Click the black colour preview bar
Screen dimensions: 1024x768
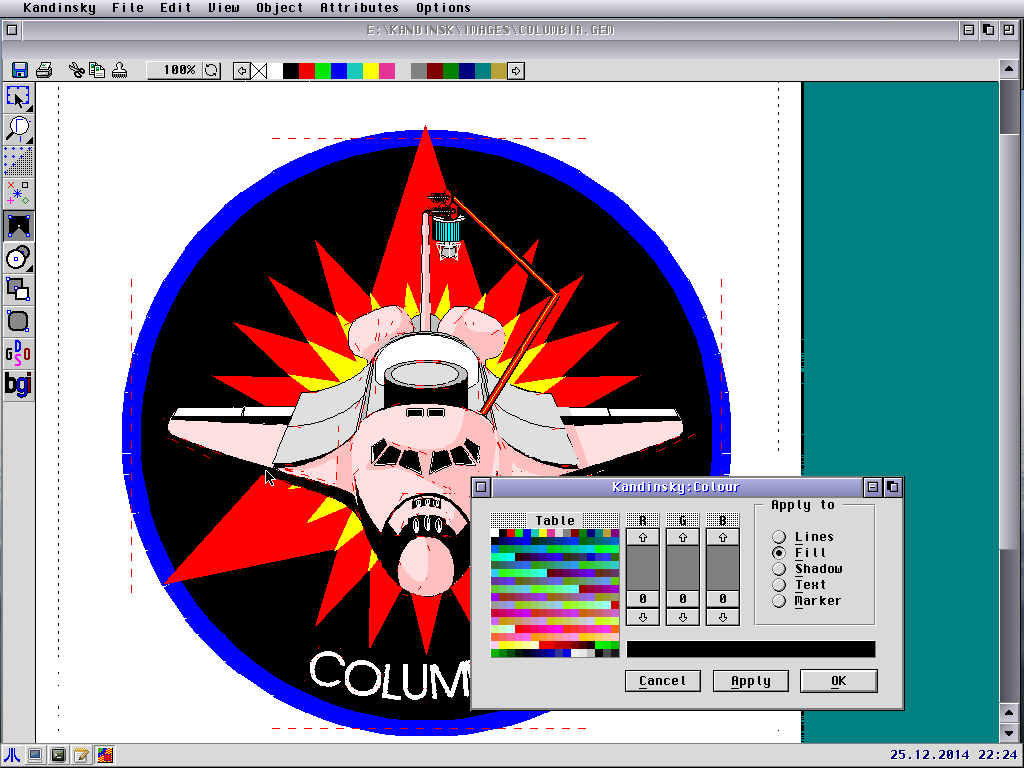coord(751,649)
